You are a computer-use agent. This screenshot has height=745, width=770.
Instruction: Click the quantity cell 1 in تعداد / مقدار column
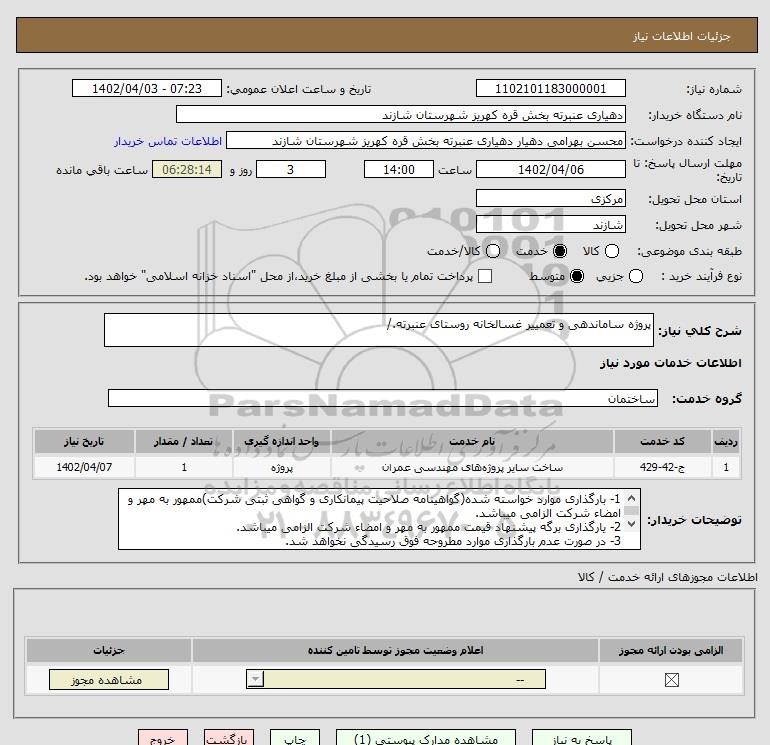pos(184,467)
